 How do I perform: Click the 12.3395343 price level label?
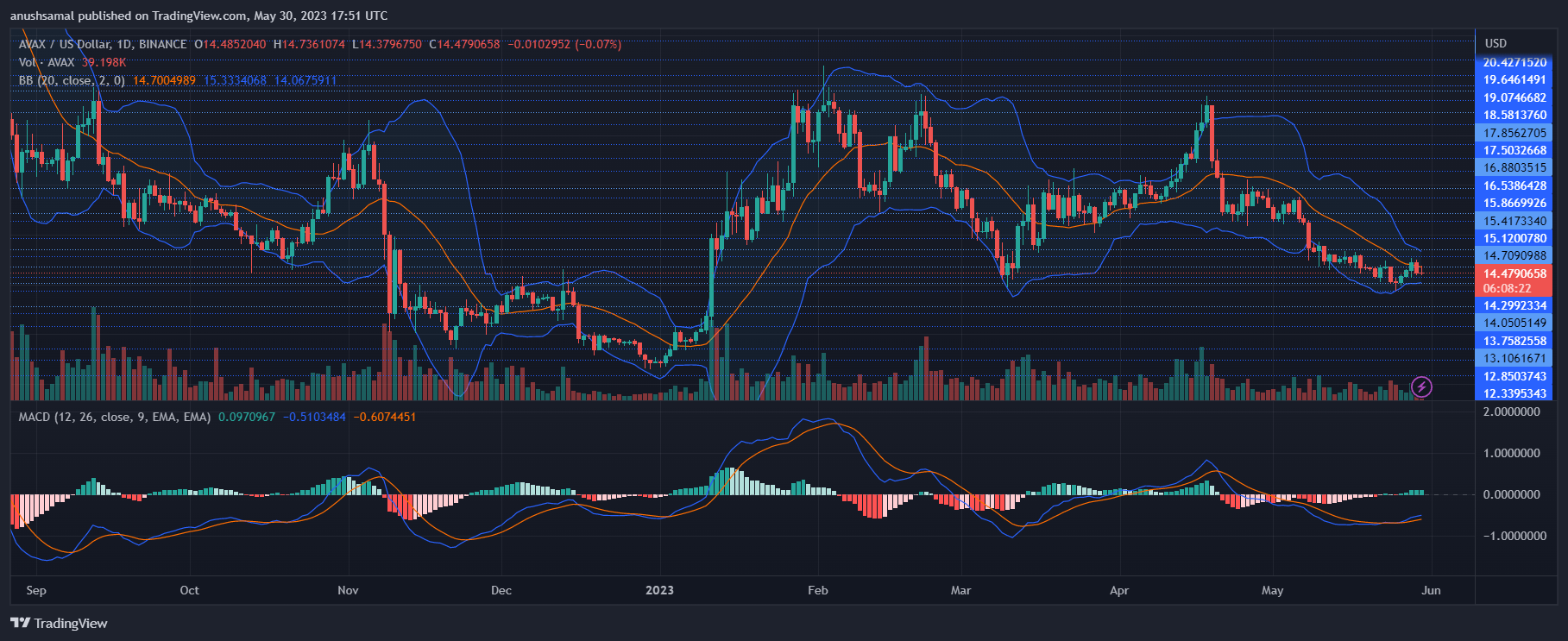click(1514, 393)
